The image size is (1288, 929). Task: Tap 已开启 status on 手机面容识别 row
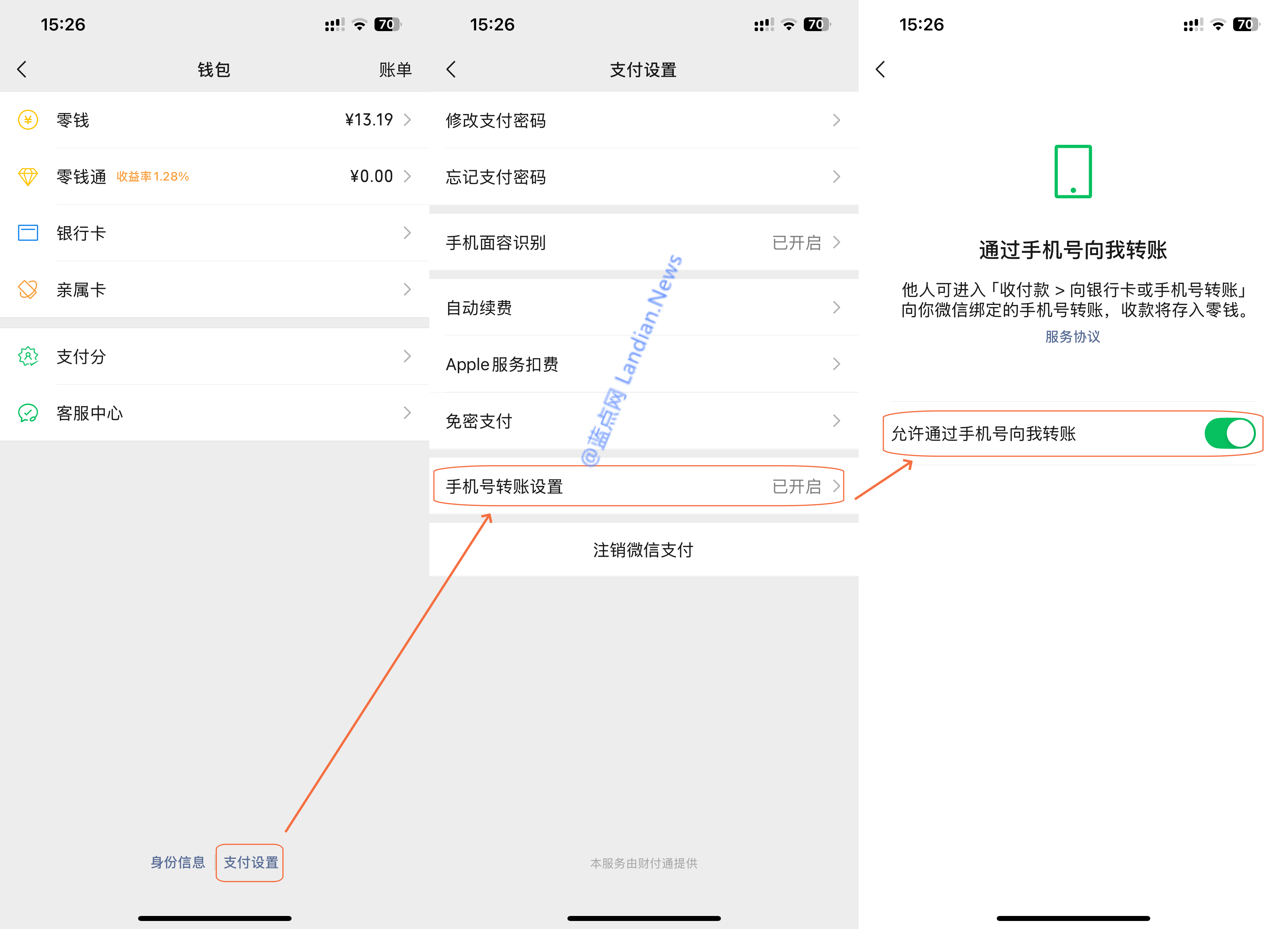(796, 242)
